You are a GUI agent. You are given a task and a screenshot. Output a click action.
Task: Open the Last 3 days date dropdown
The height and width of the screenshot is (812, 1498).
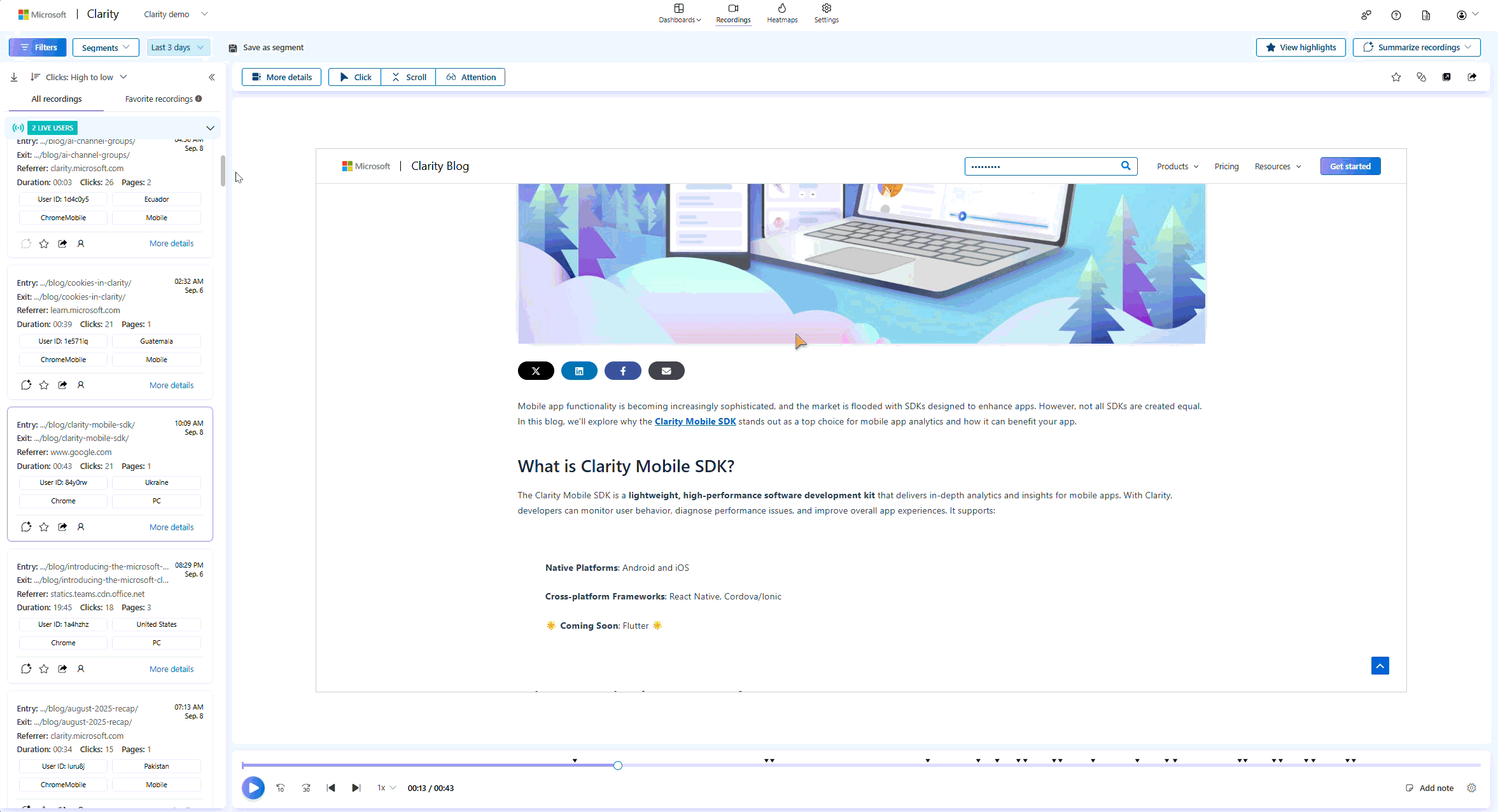(x=178, y=47)
